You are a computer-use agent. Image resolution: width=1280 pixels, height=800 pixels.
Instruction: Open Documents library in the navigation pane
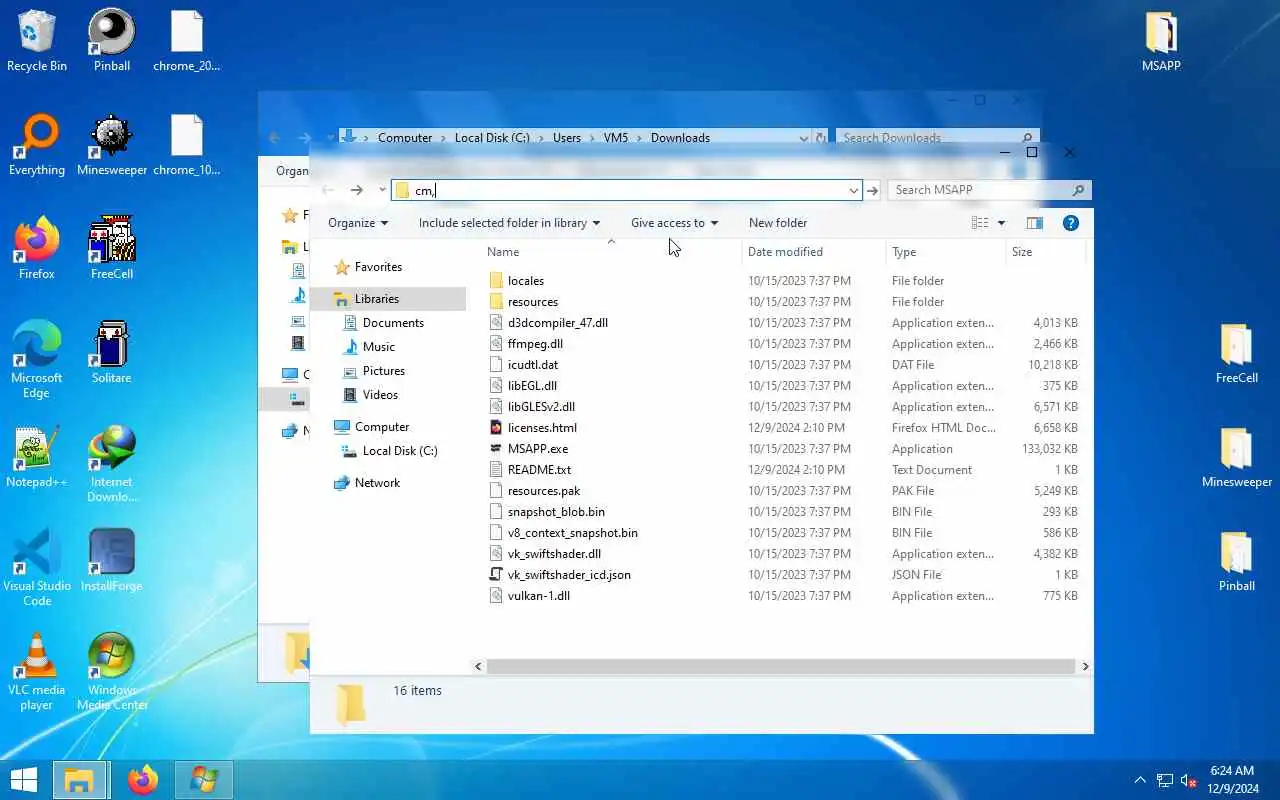[x=393, y=323]
